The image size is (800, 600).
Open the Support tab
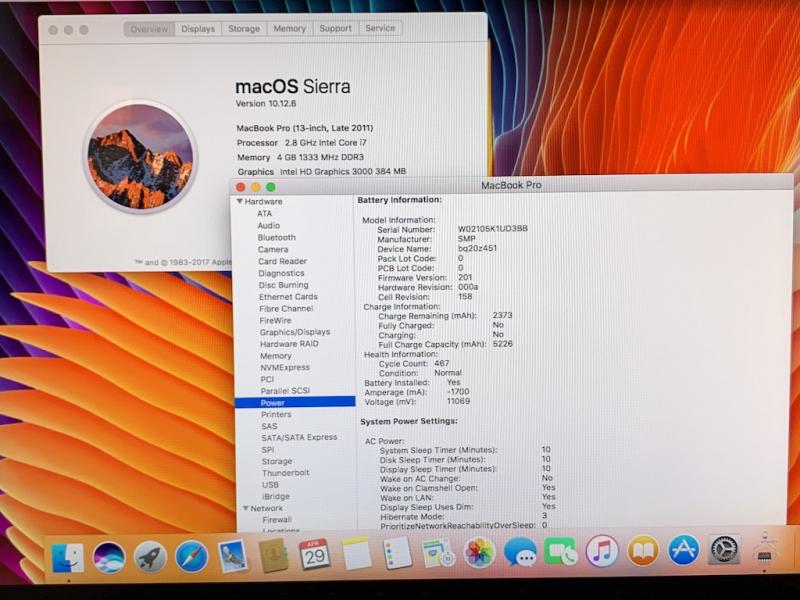coord(335,29)
